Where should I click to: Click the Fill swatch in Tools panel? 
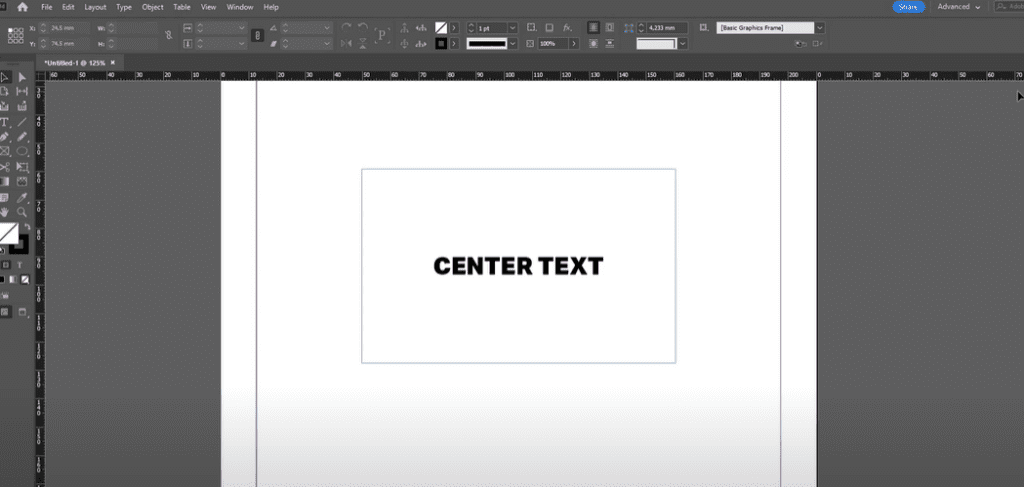point(8,232)
